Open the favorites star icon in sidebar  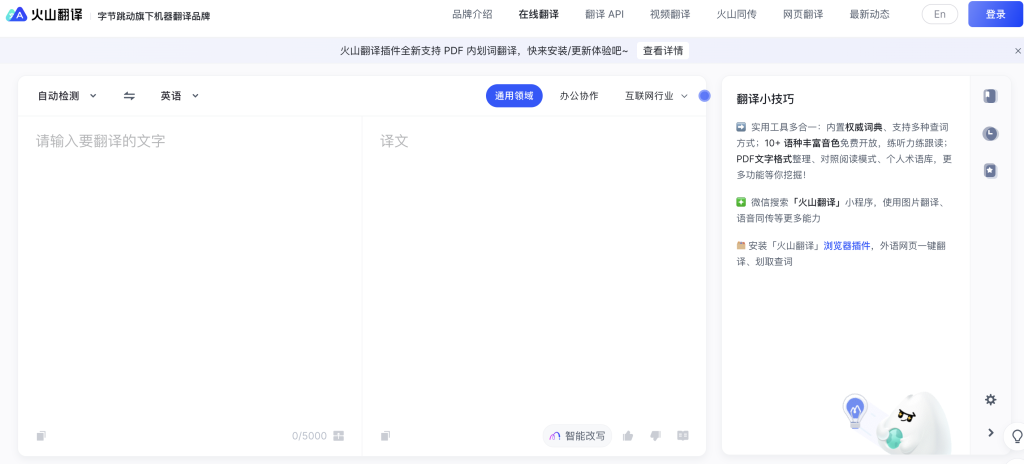click(x=991, y=171)
